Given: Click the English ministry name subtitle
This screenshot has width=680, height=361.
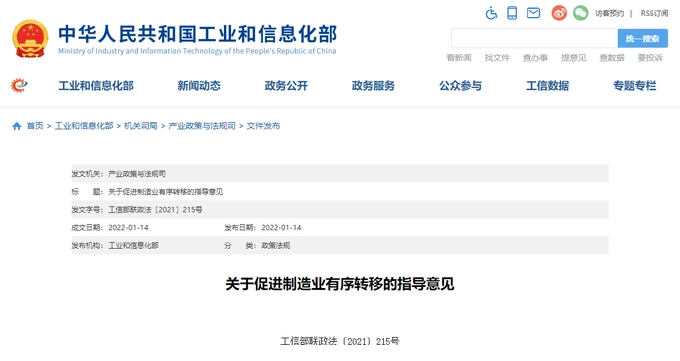Looking at the screenshot, I should [197, 51].
